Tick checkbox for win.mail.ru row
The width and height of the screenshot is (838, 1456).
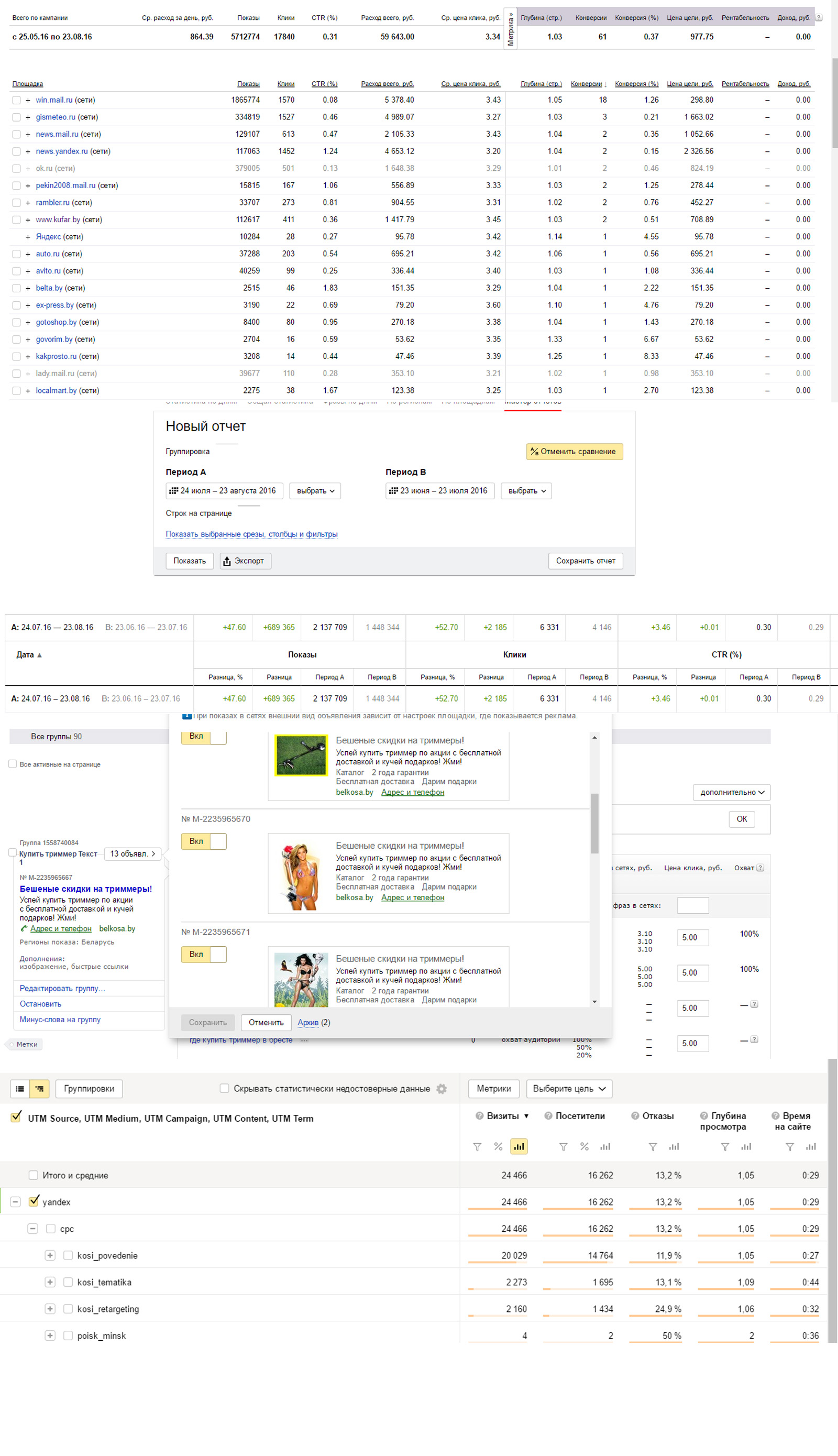pos(16,100)
